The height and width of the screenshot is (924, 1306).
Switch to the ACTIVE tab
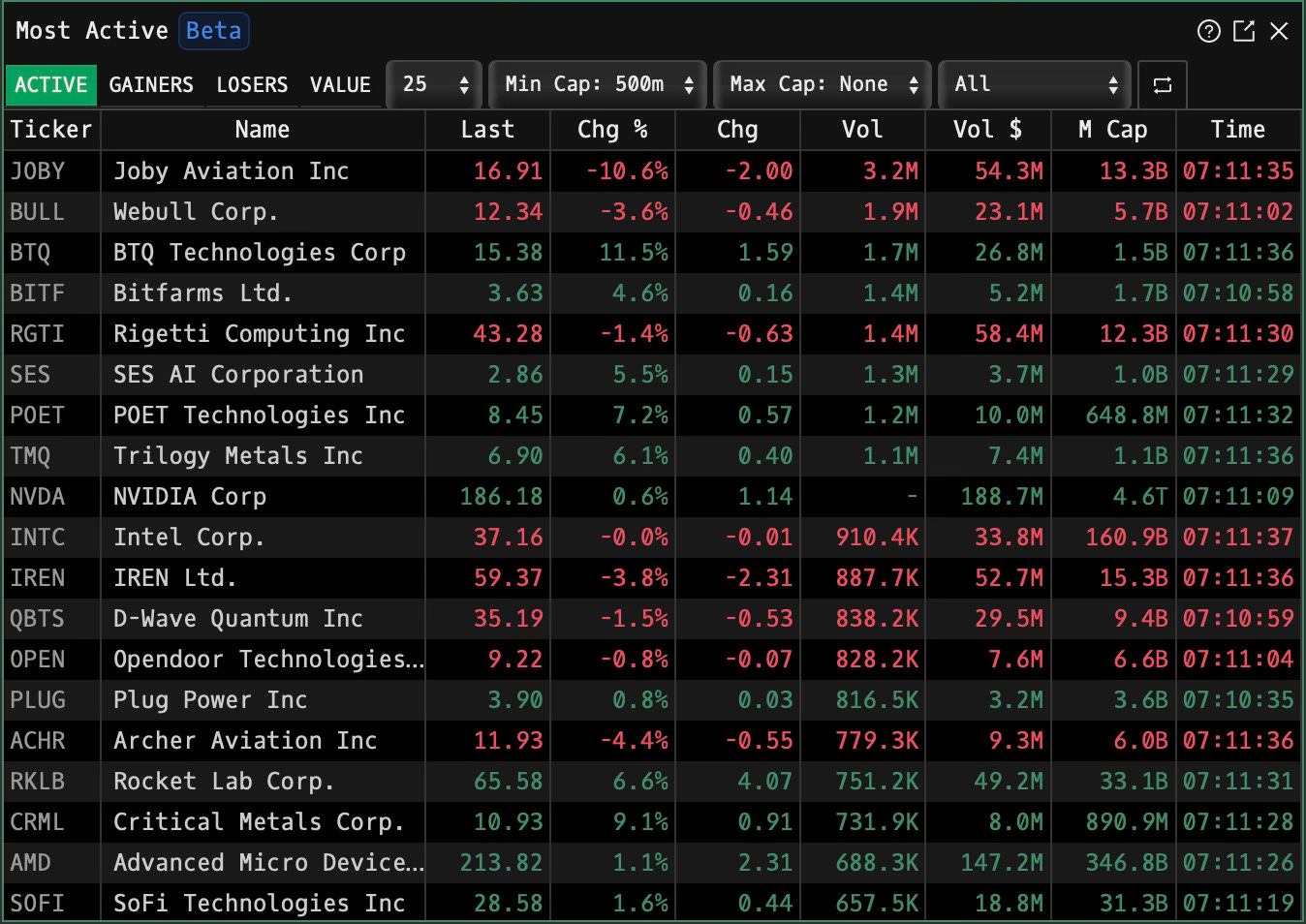[51, 85]
